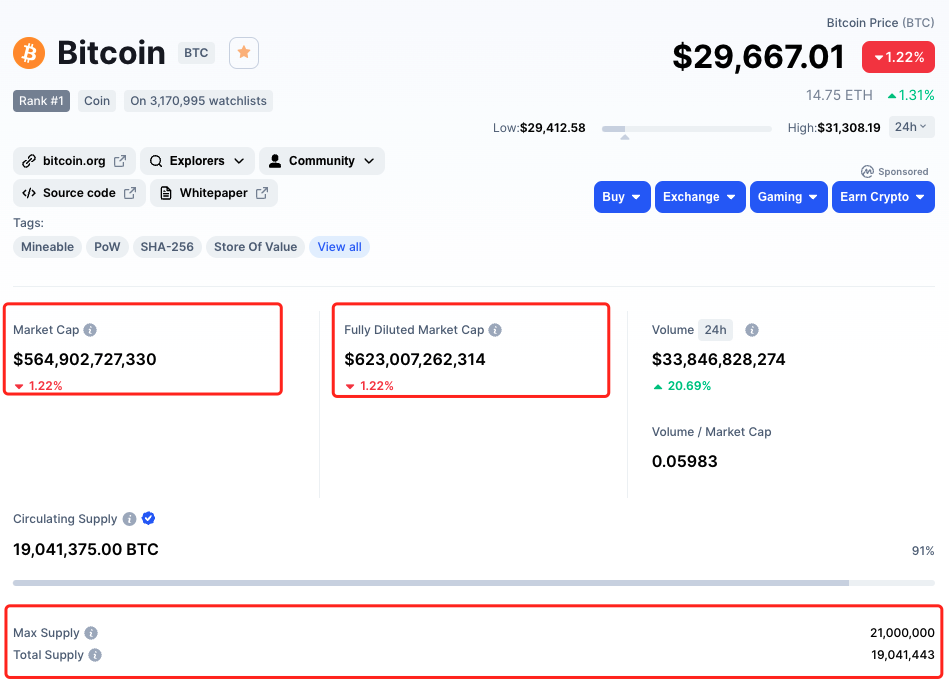
Task: Click the Market Cap value $564,902,727,330
Action: pyautogui.click(x=85, y=360)
